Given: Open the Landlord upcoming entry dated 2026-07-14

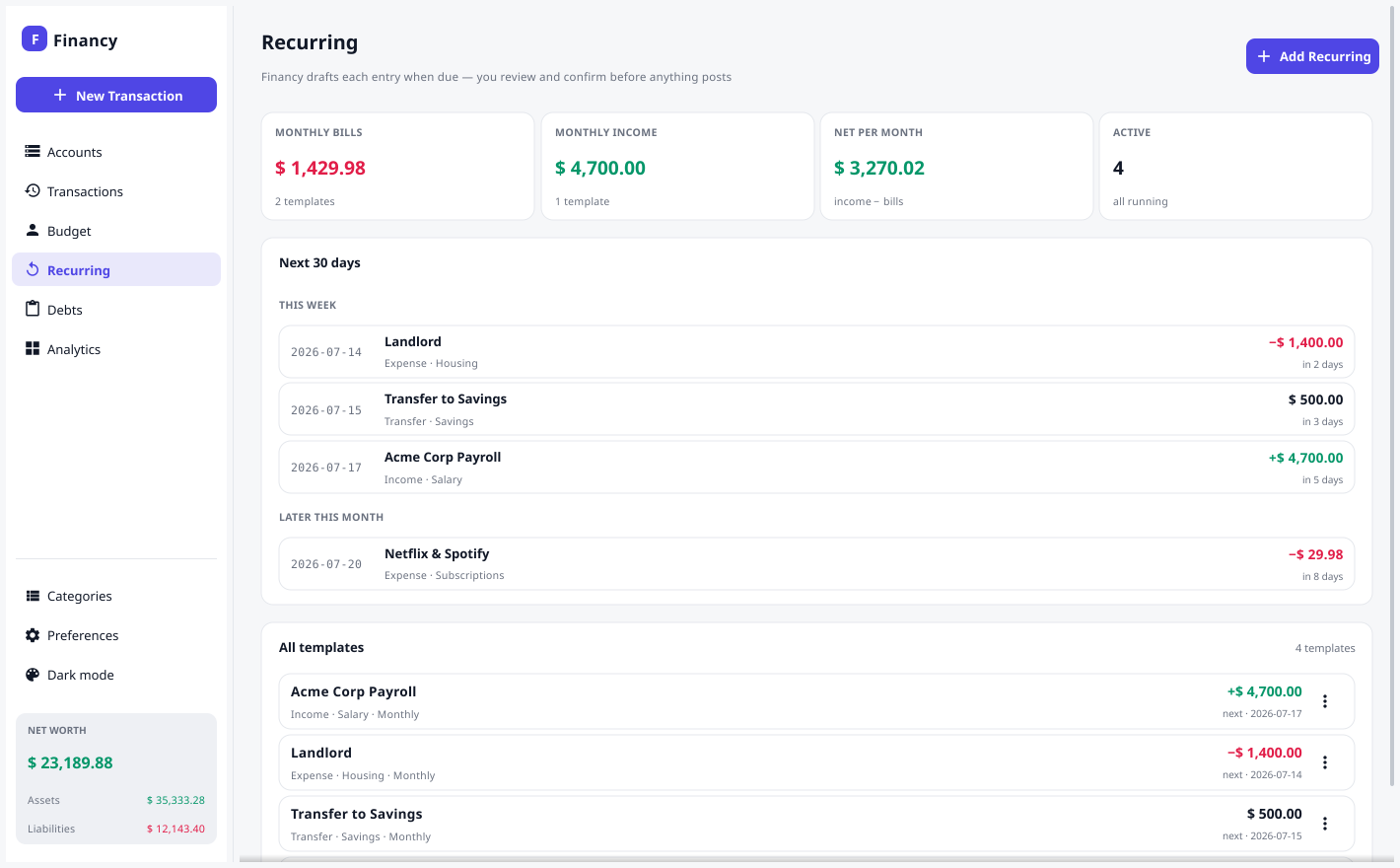Looking at the screenshot, I should coord(816,352).
